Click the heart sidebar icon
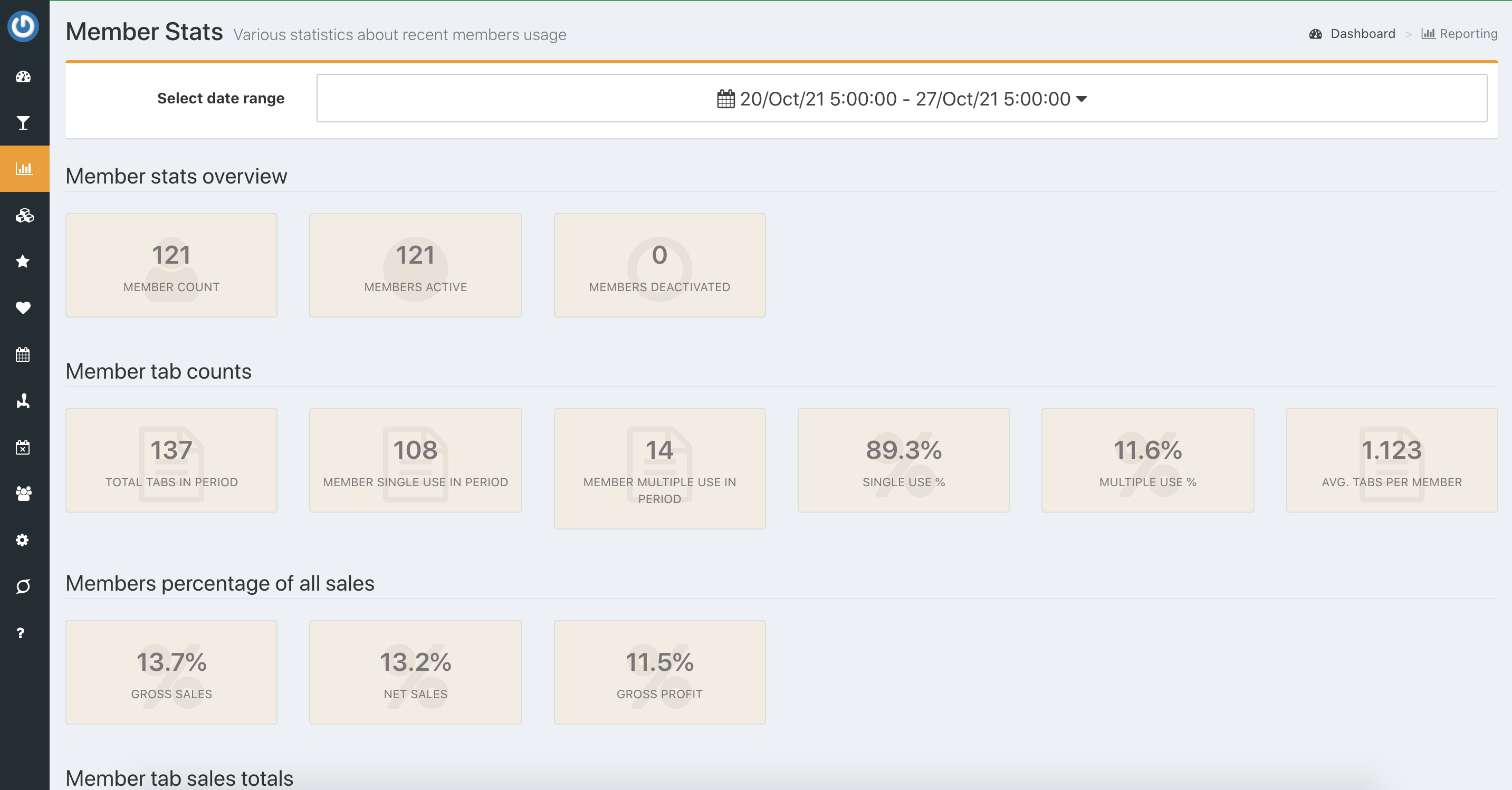This screenshot has width=1512, height=790. (x=24, y=307)
